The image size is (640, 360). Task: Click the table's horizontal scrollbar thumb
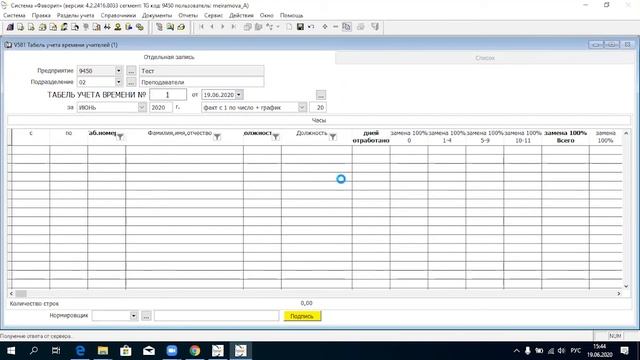click(21, 293)
